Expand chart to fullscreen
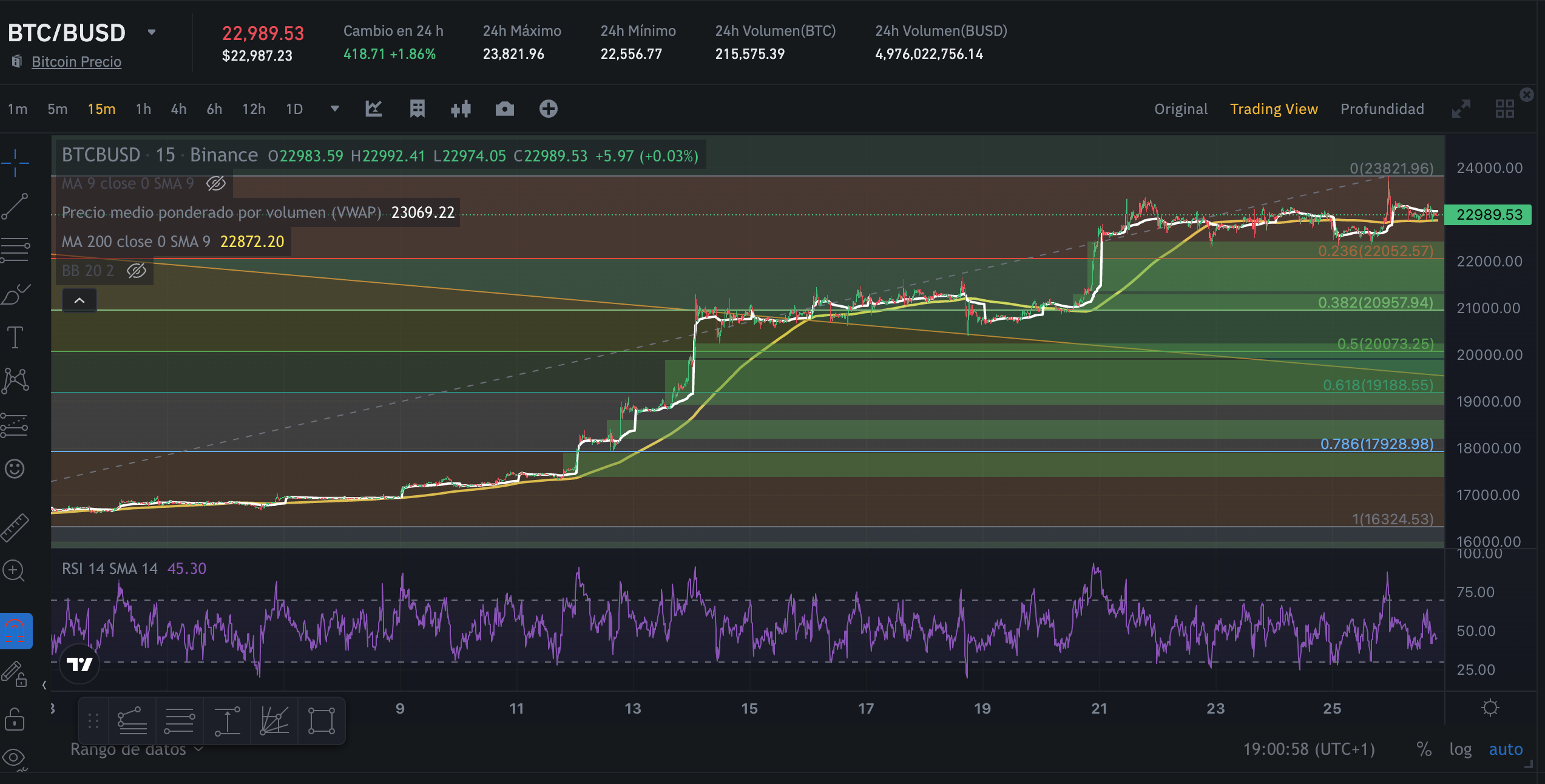 (x=1461, y=109)
